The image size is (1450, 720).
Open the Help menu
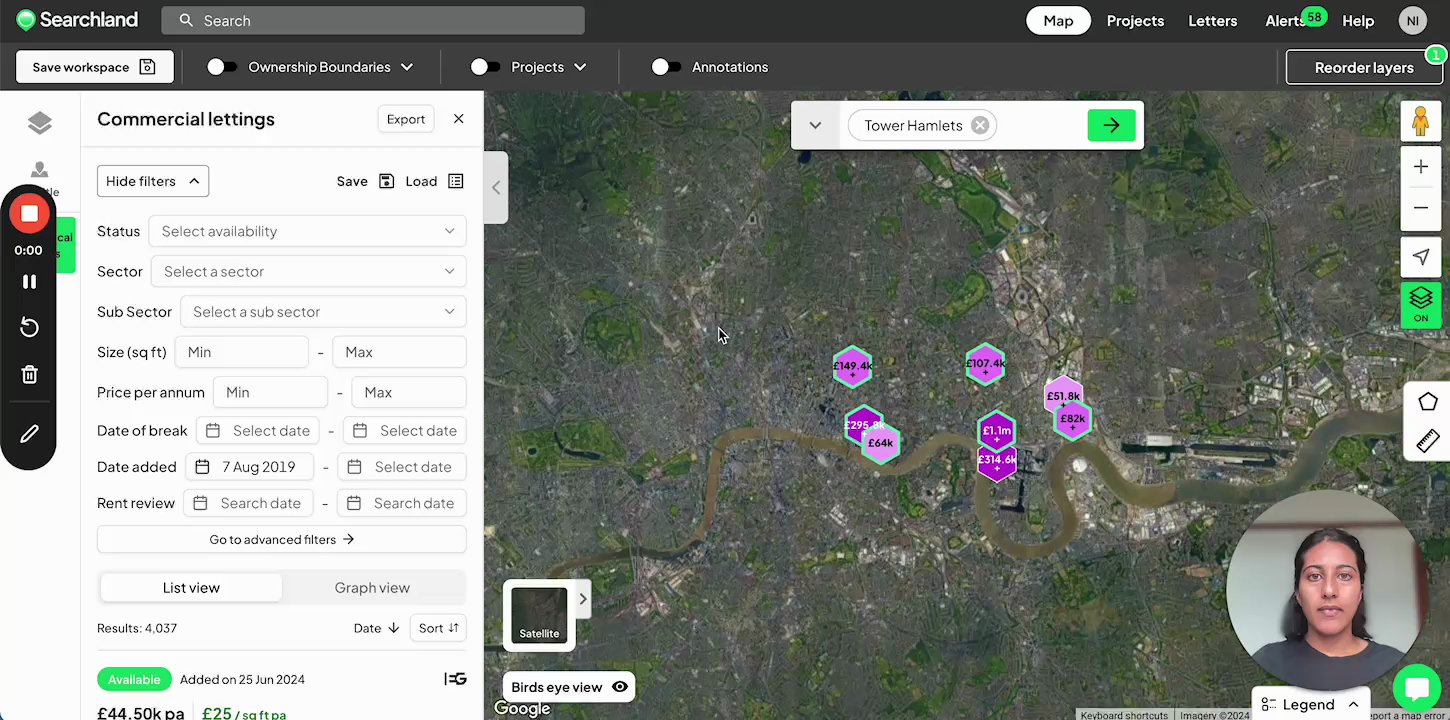click(1358, 21)
